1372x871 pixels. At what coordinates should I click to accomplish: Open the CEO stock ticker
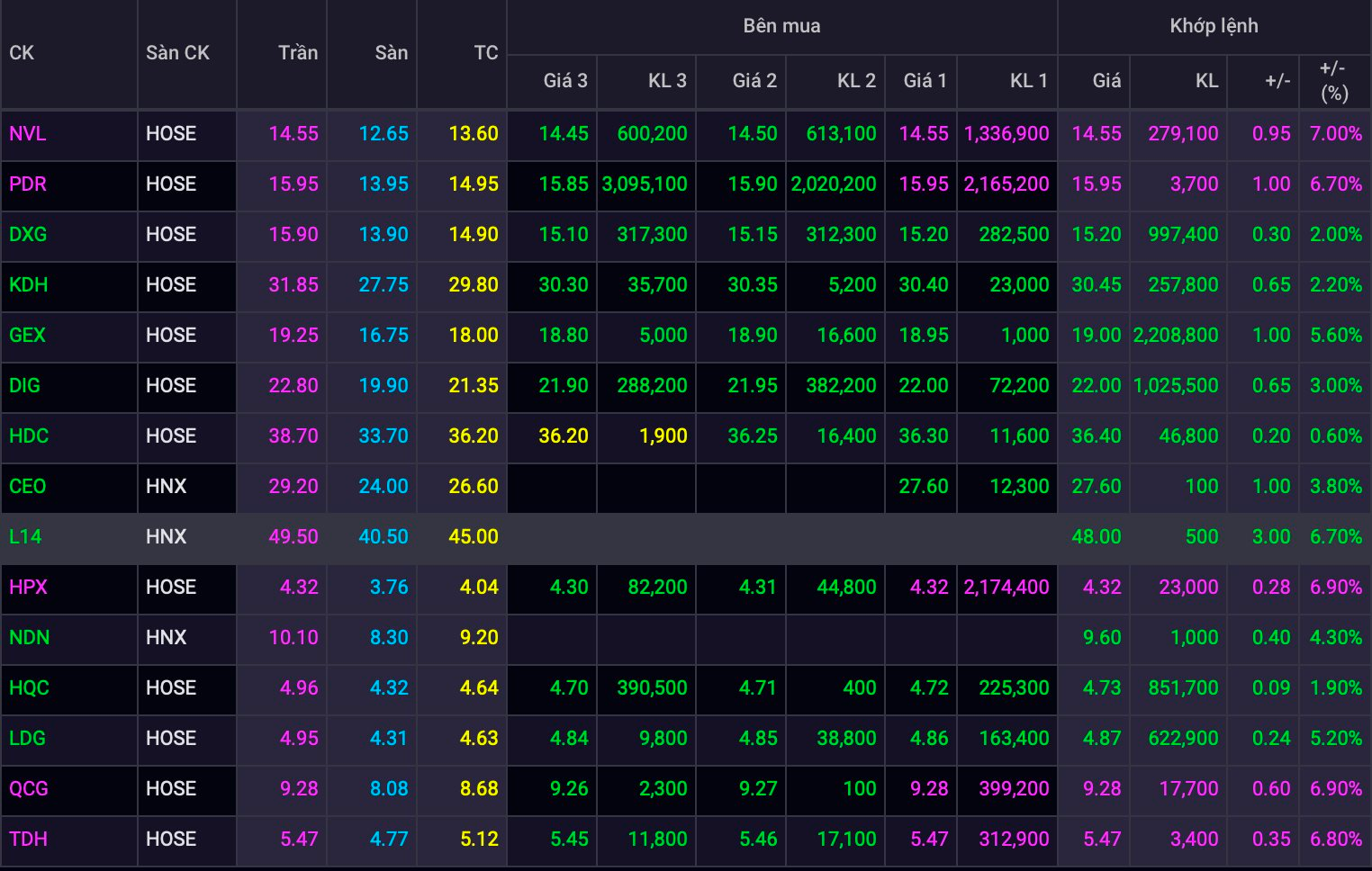[x=27, y=486]
